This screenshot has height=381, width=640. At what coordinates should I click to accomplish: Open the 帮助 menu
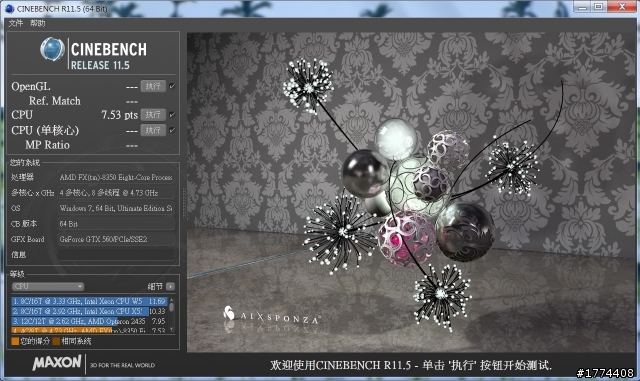click(x=38, y=23)
